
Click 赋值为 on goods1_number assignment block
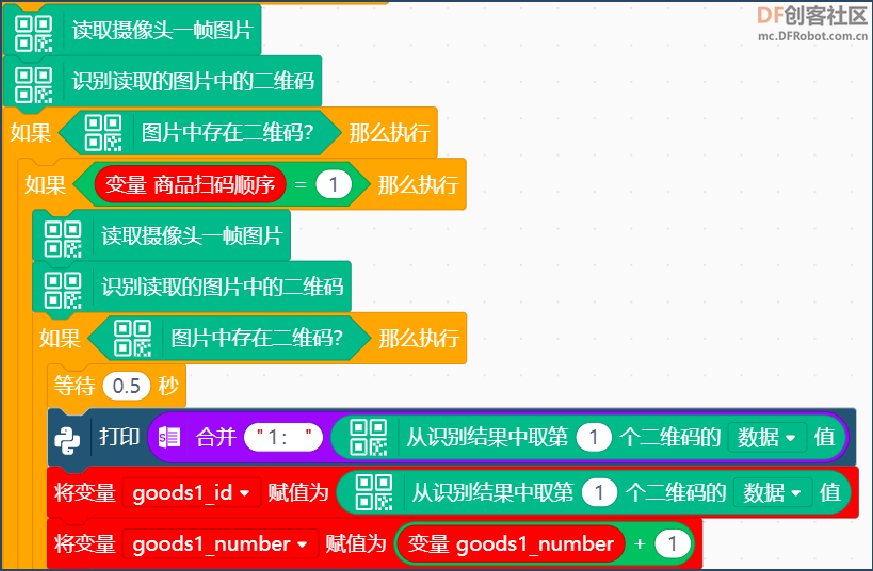coord(356,544)
